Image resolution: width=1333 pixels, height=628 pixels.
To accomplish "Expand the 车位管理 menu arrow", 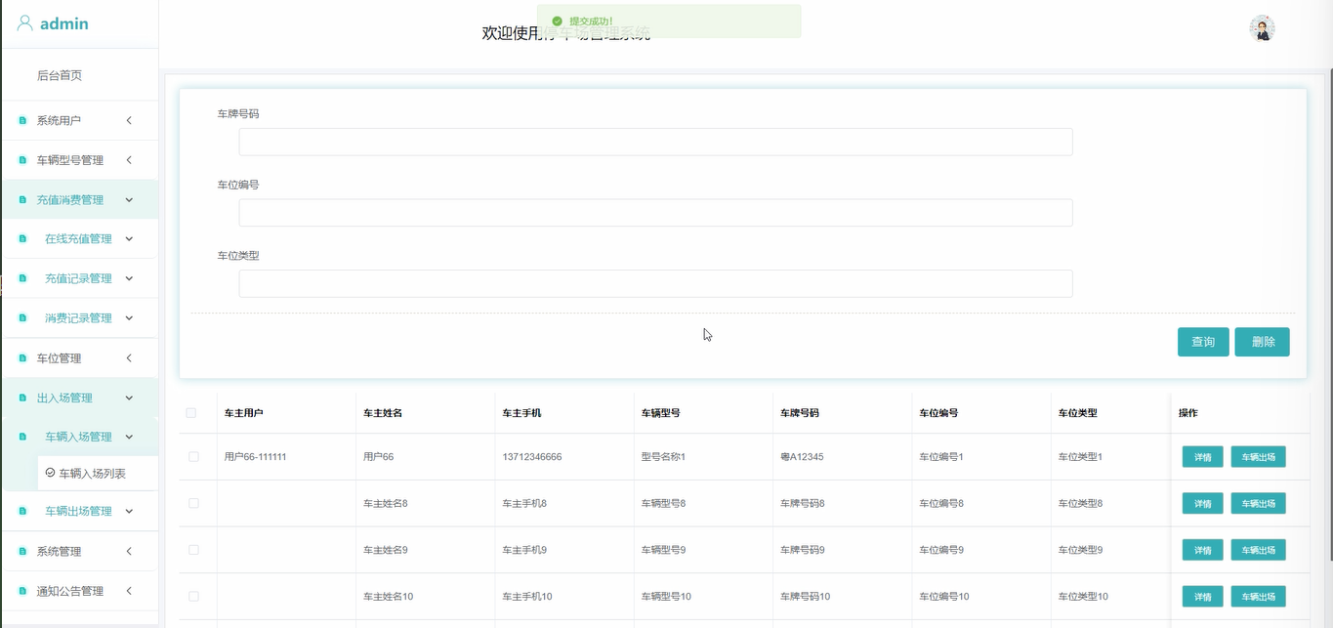I will pos(129,358).
